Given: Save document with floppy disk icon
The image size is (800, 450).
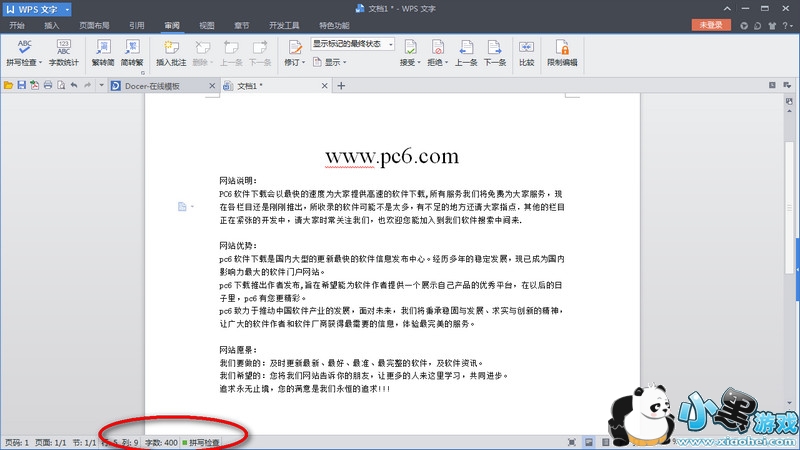Looking at the screenshot, I should click(x=21, y=85).
